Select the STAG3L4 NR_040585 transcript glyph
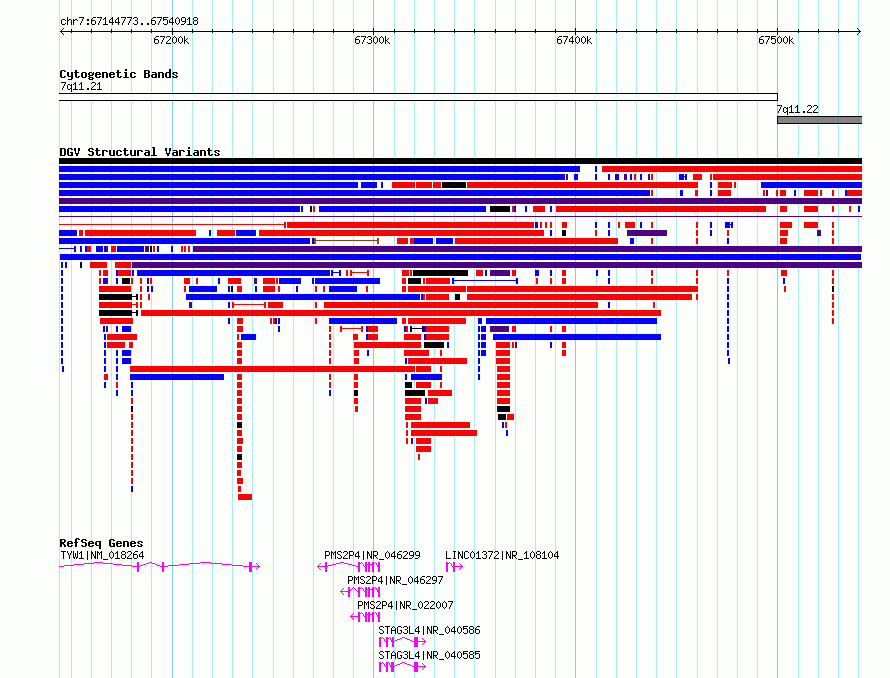Image resolution: width=890 pixels, height=678 pixels. tap(402, 667)
